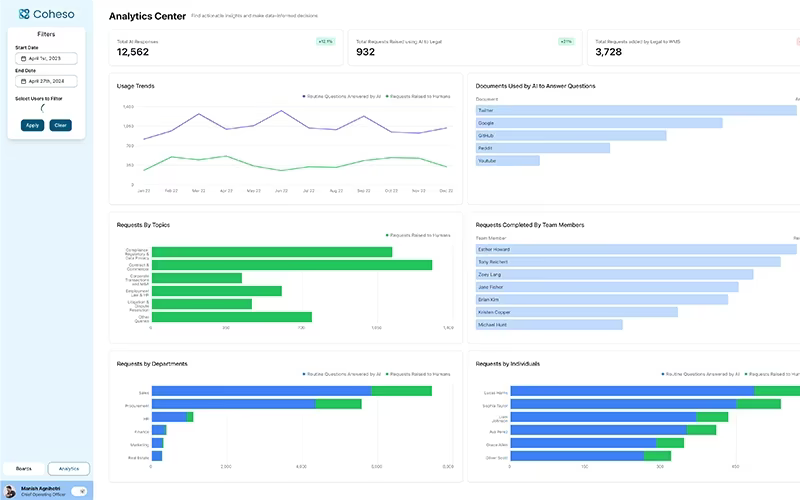
Task: Switch to the Analytics tab
Action: point(69,468)
